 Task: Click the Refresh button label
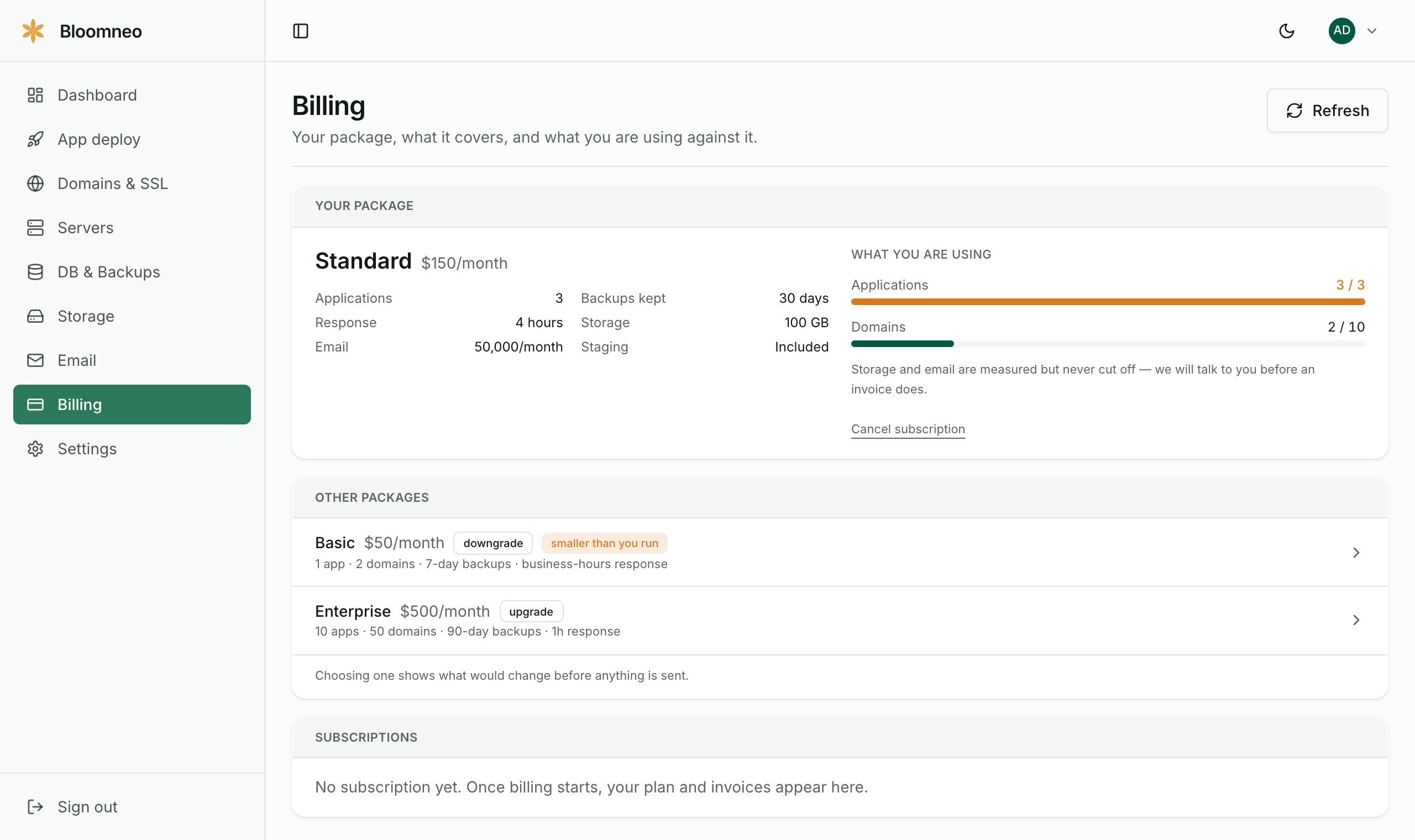(1340, 111)
